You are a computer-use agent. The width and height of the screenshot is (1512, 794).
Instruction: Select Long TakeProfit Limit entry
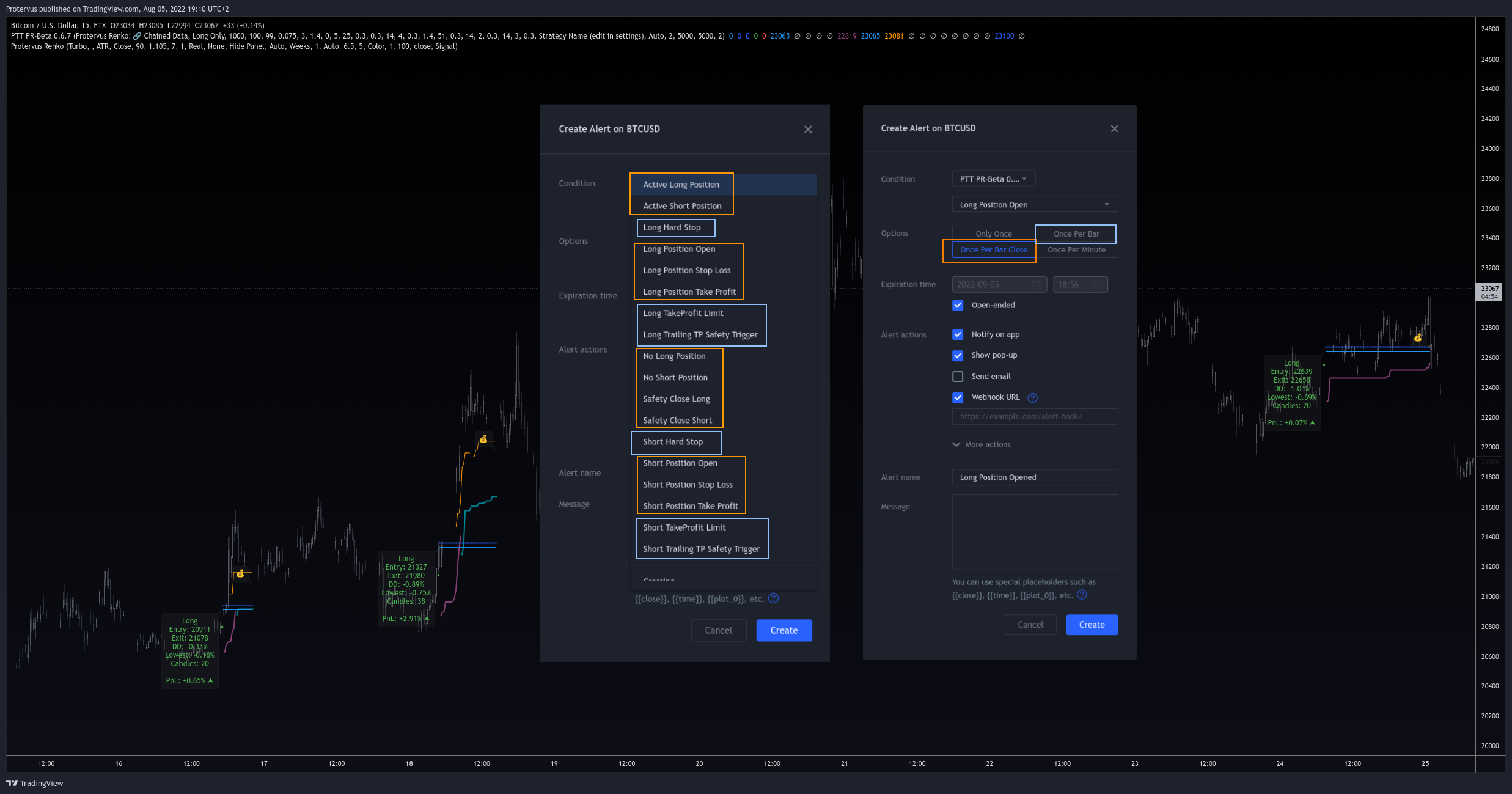[724, 313]
